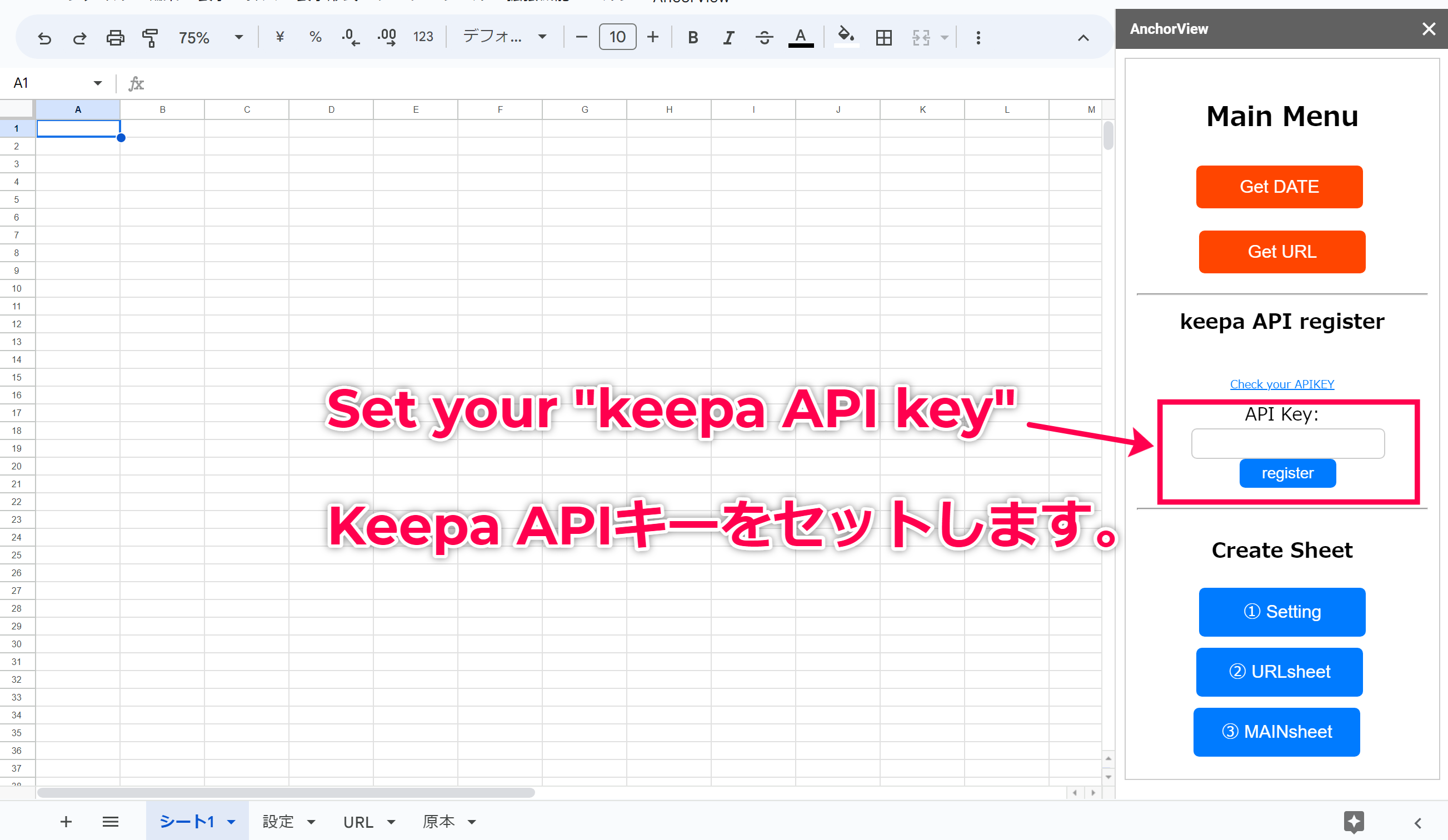Switch to the 設定 tab
Viewport: 1448px width, 840px height.
pyautogui.click(x=278, y=822)
